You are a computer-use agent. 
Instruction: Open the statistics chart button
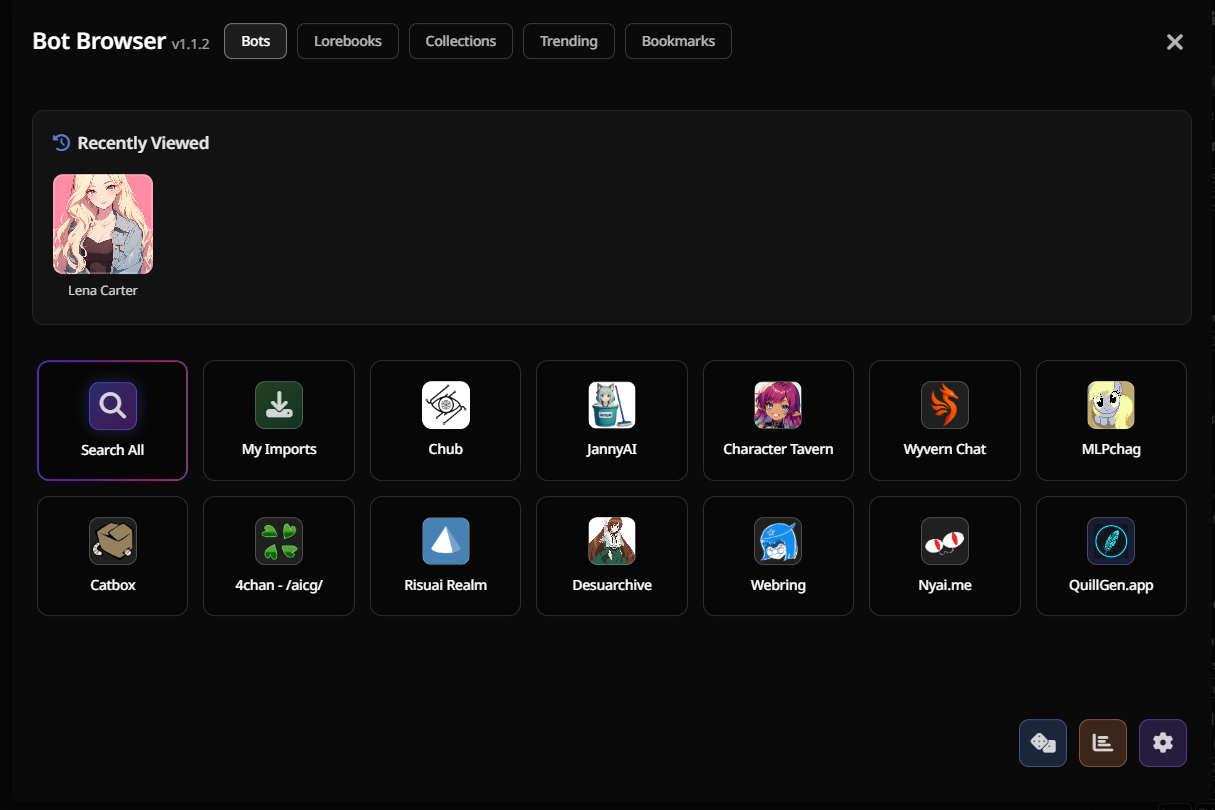[1103, 743]
